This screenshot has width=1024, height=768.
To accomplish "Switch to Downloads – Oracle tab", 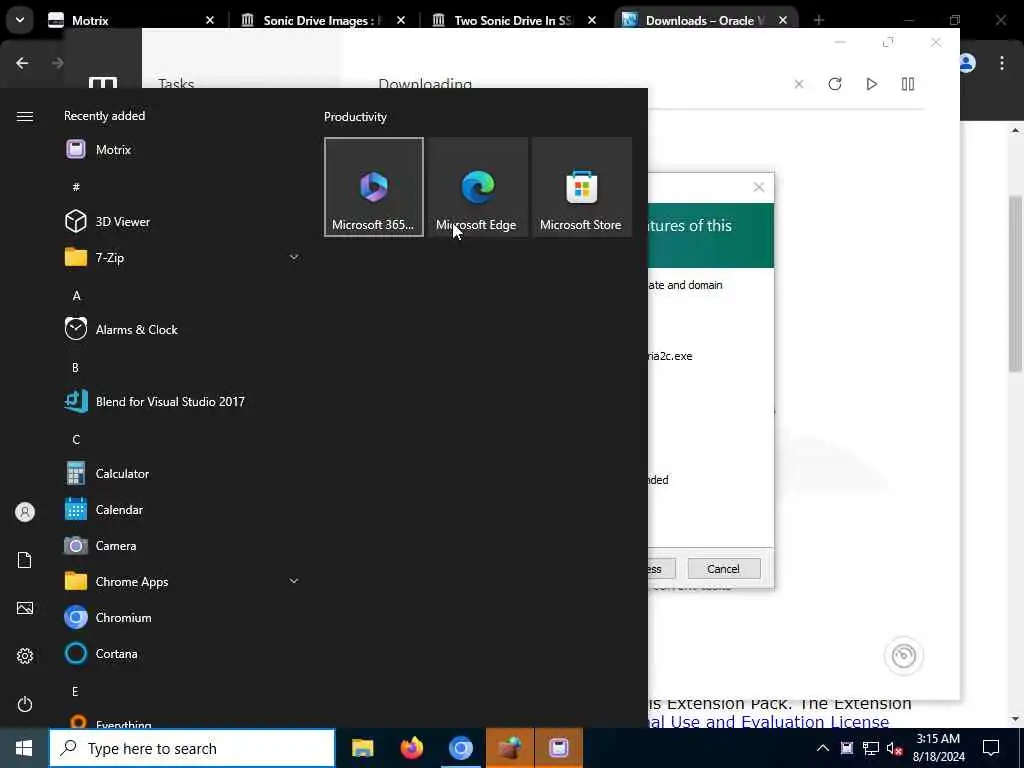I will pyautogui.click(x=707, y=20).
